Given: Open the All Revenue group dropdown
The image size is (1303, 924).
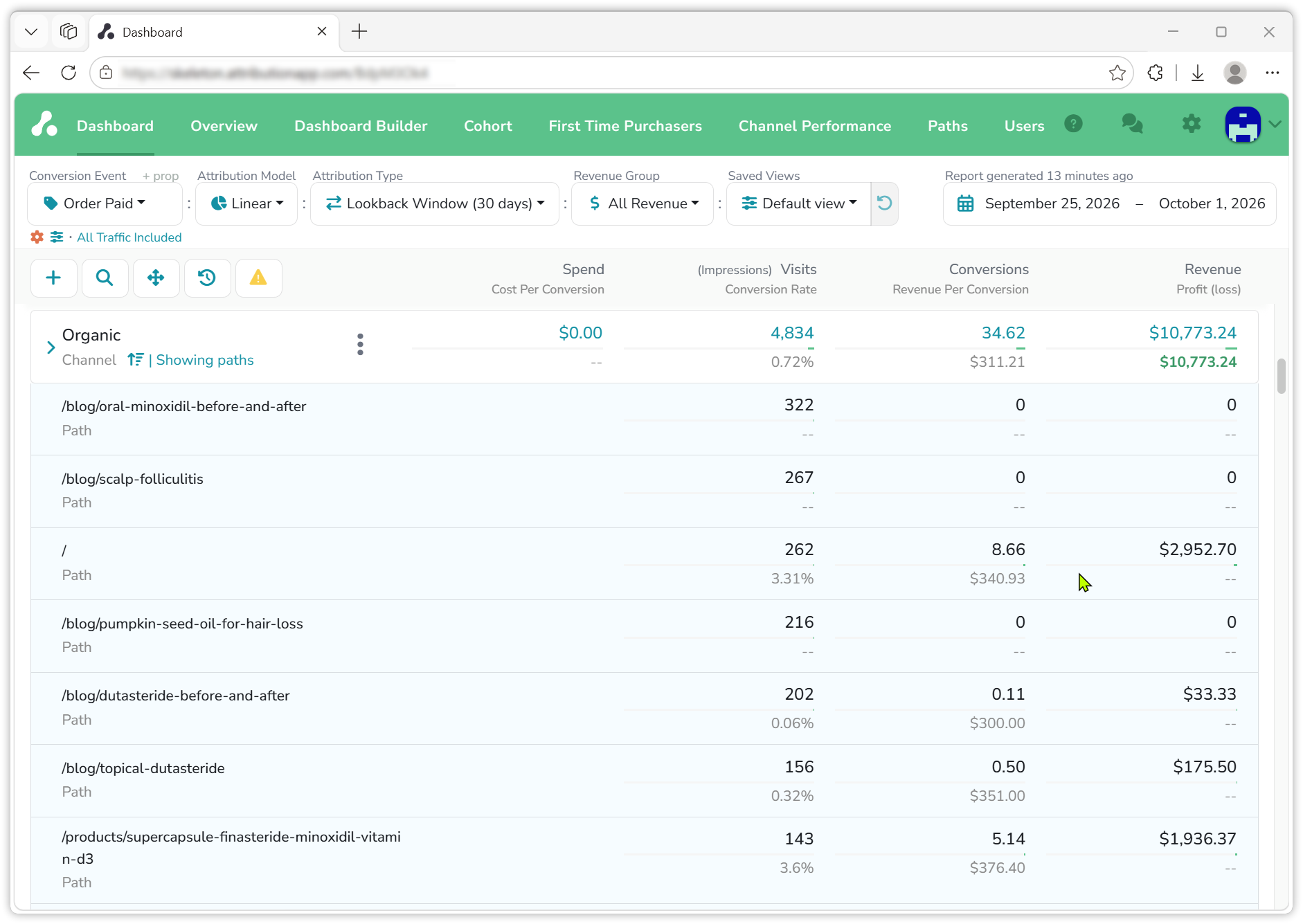Looking at the screenshot, I should click(x=642, y=203).
